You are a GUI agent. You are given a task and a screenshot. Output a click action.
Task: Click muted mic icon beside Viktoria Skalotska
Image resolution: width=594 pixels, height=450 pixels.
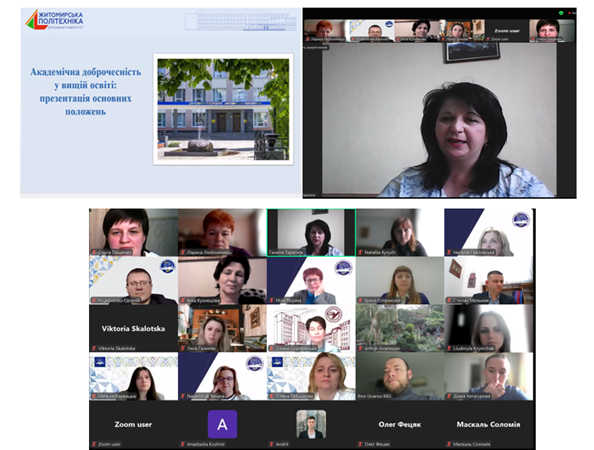tap(94, 348)
